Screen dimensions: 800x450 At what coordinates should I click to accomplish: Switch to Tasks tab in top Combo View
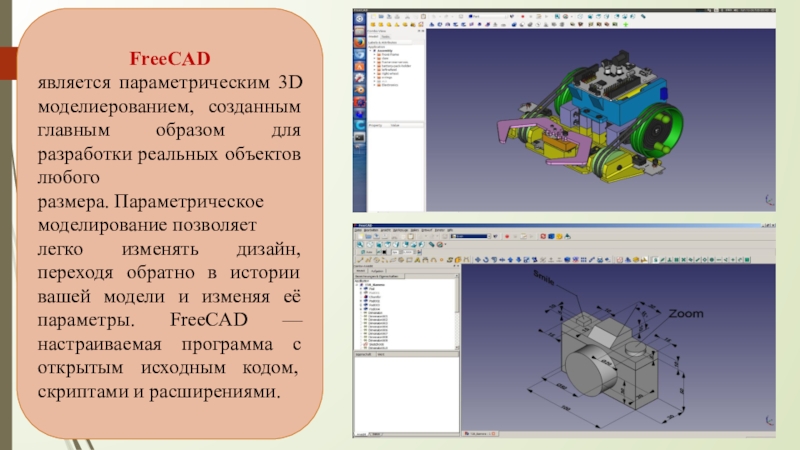pyautogui.click(x=386, y=37)
